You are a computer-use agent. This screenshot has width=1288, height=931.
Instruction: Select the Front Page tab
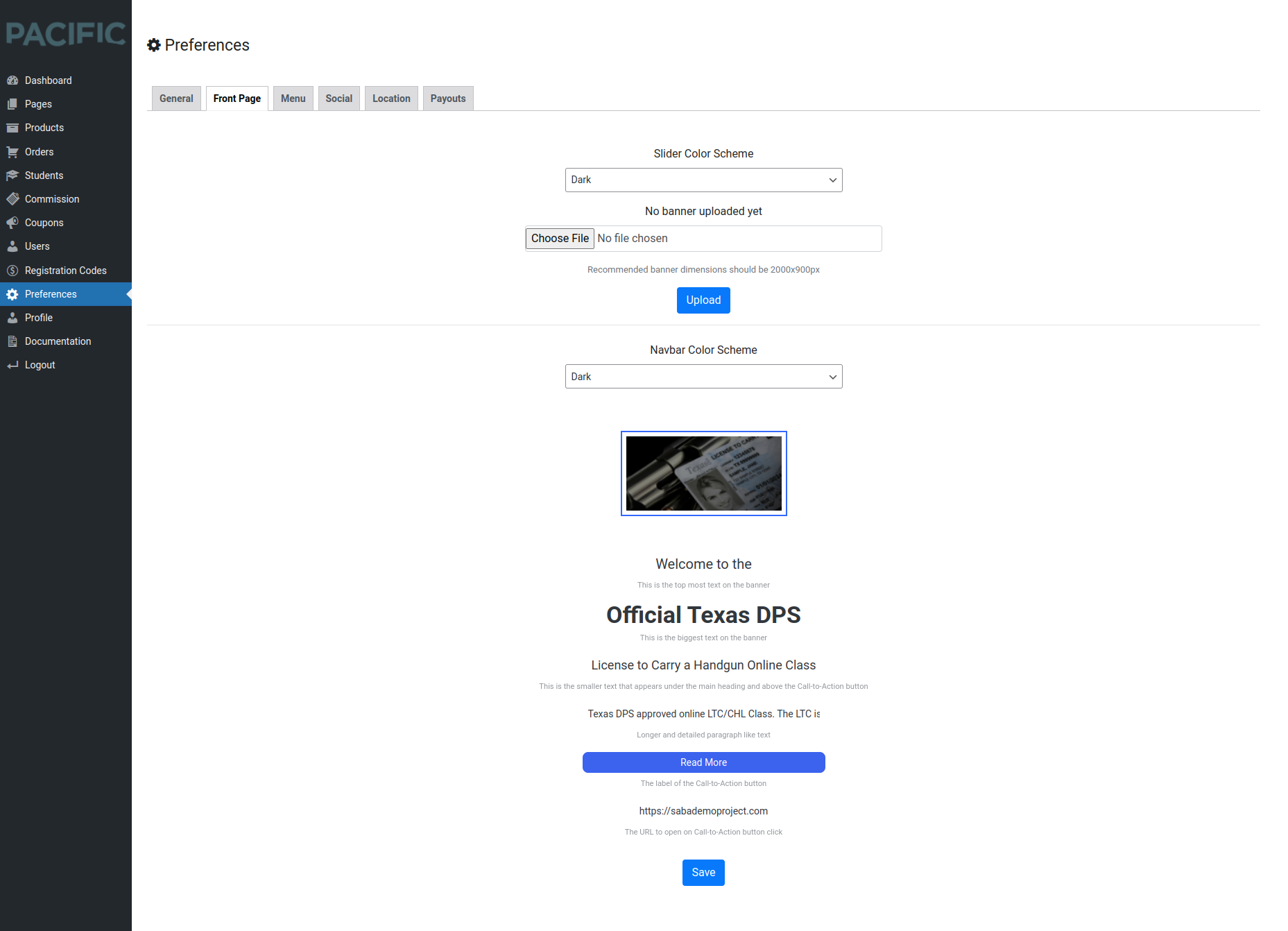tap(237, 99)
